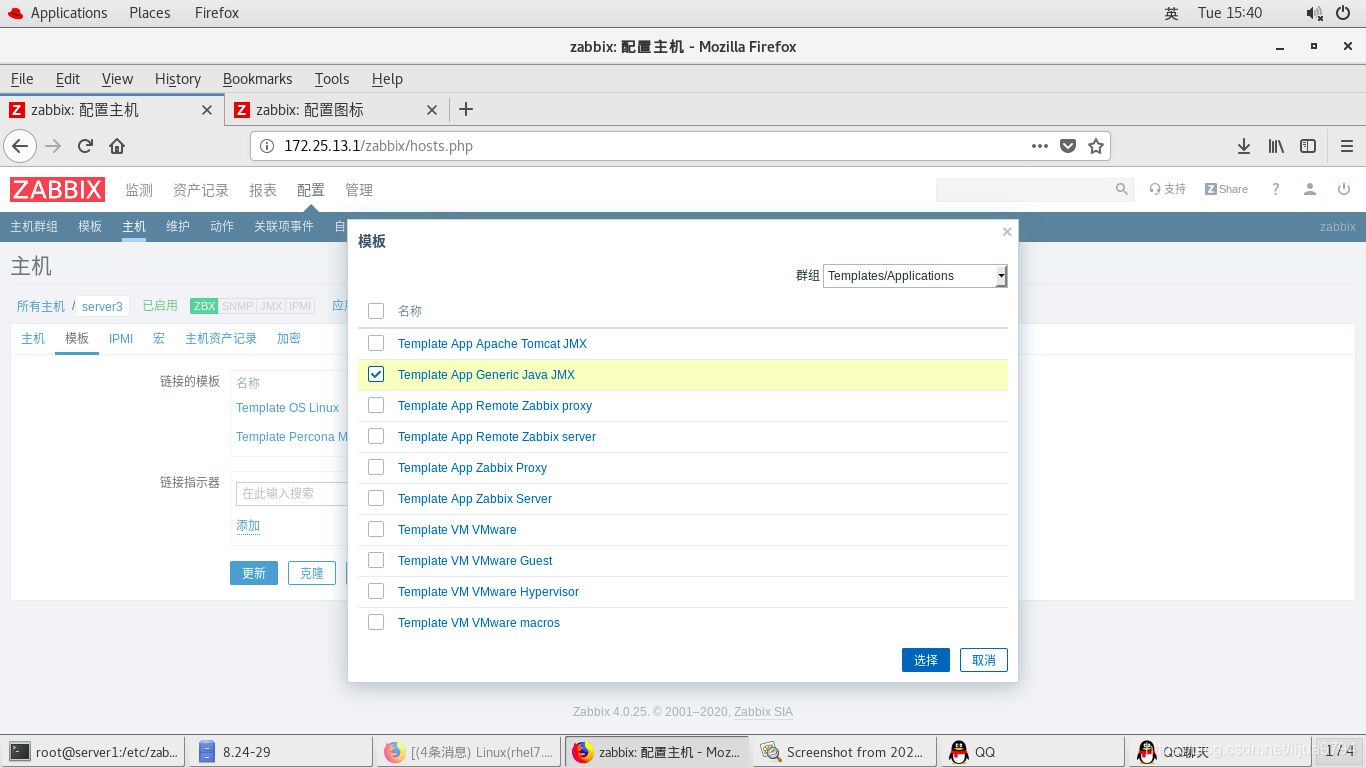Open the Firefox home page icon

tap(117, 146)
